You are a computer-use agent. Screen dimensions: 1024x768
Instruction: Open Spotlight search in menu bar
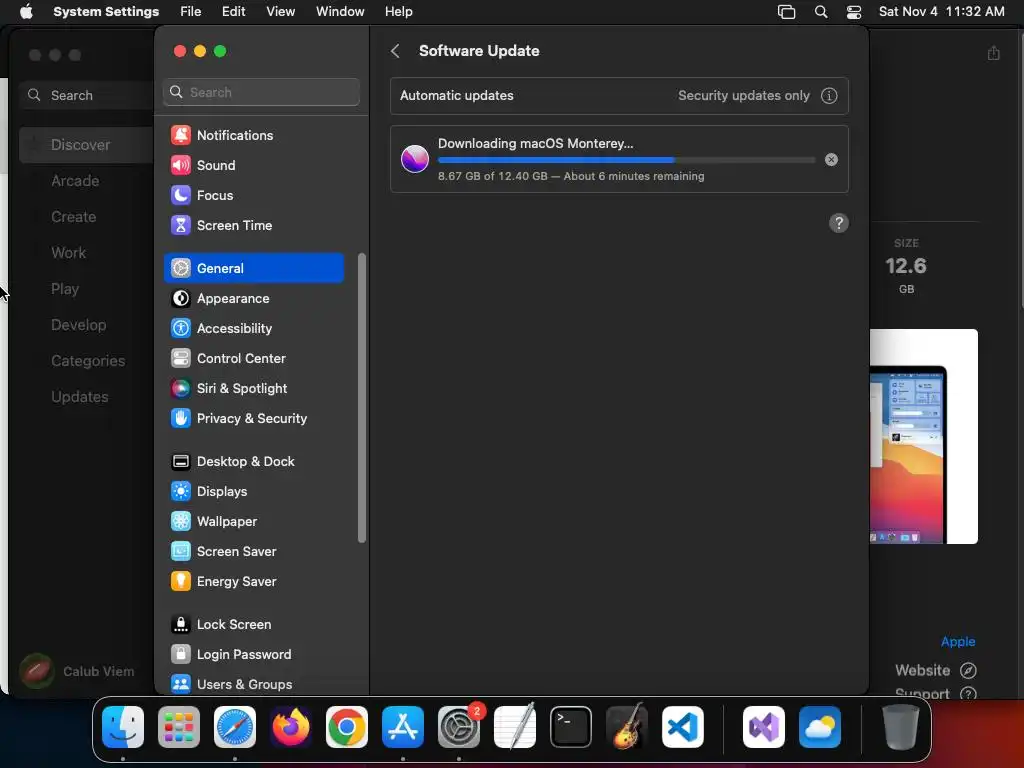click(821, 12)
